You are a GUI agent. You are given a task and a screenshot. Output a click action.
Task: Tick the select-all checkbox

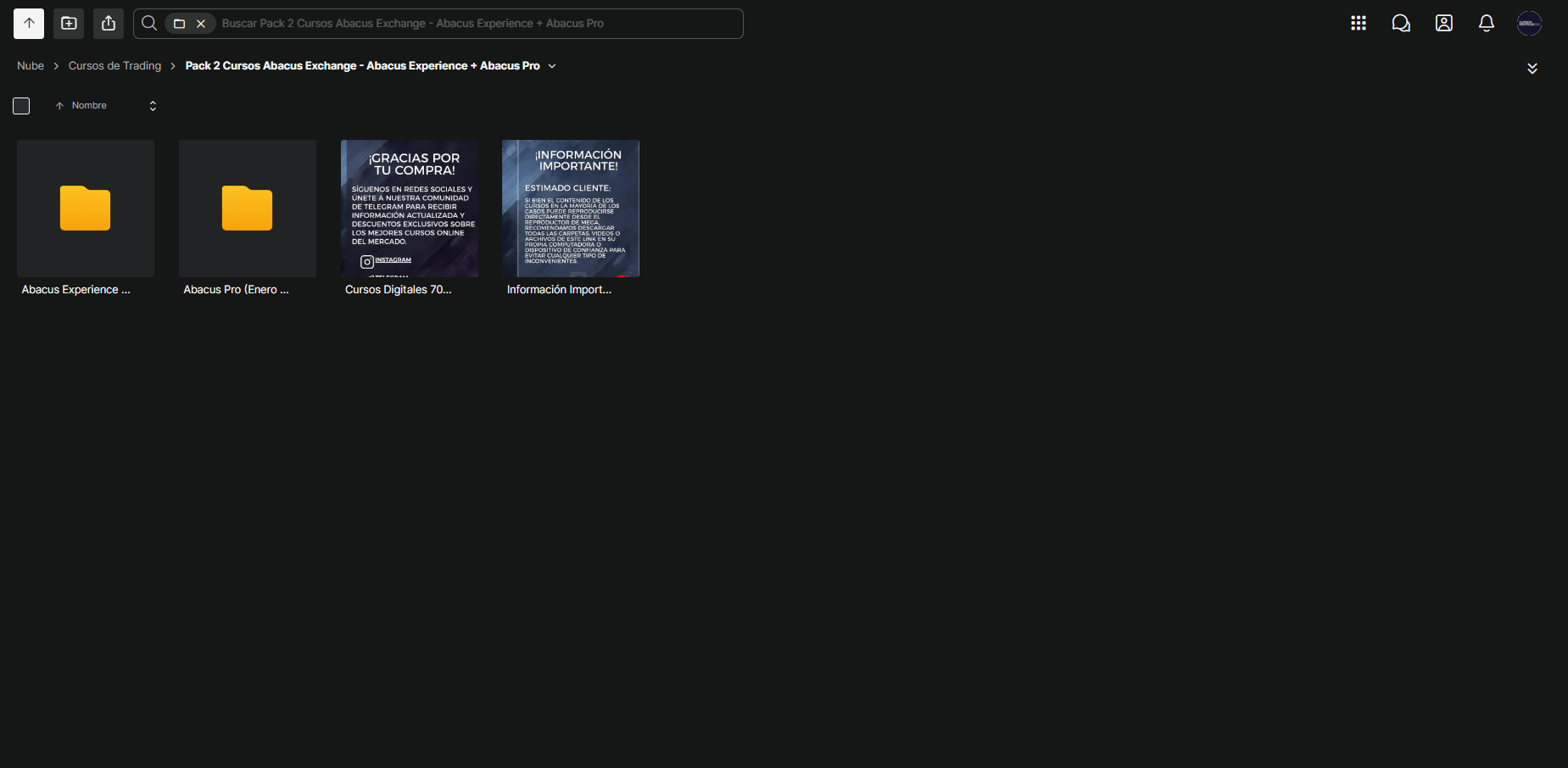pyautogui.click(x=21, y=106)
